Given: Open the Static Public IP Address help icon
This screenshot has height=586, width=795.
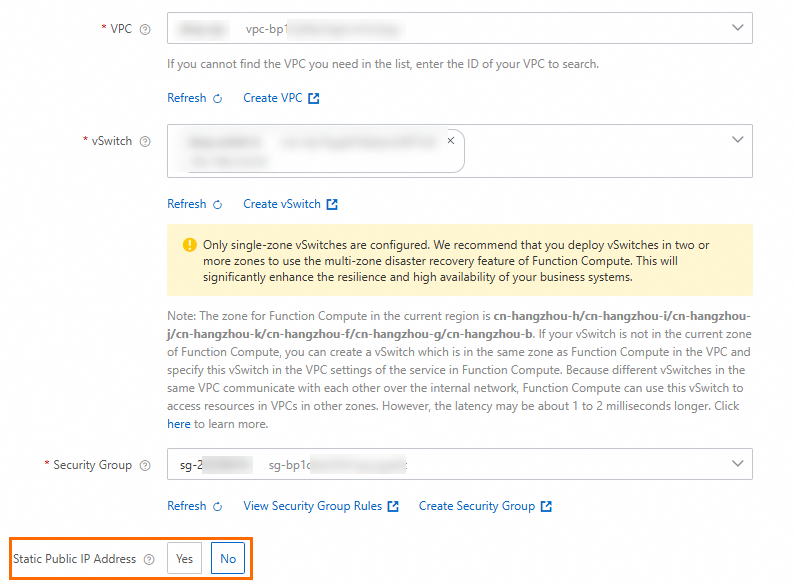Looking at the screenshot, I should click(149, 560).
